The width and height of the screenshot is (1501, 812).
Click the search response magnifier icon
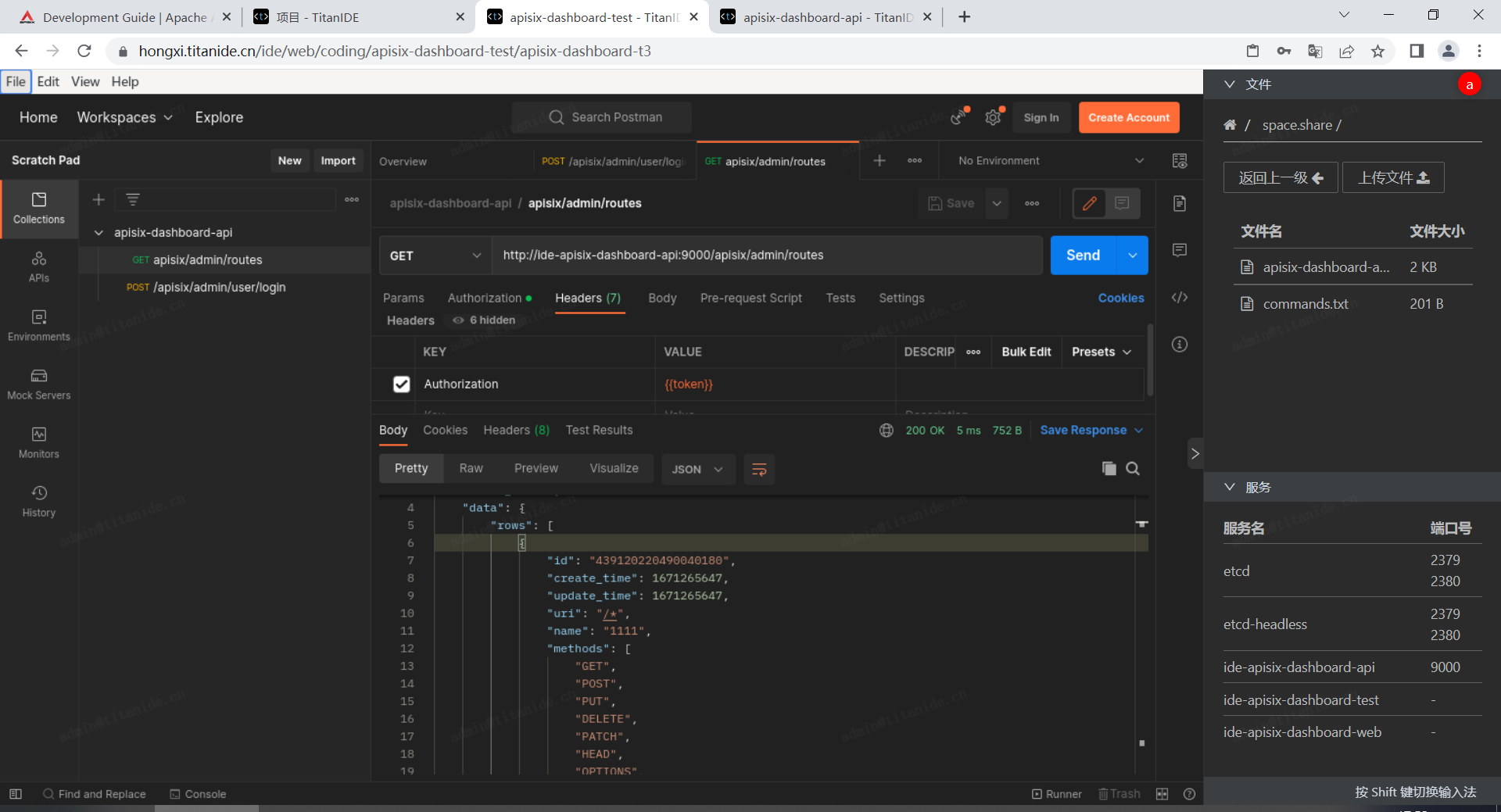[x=1132, y=469]
